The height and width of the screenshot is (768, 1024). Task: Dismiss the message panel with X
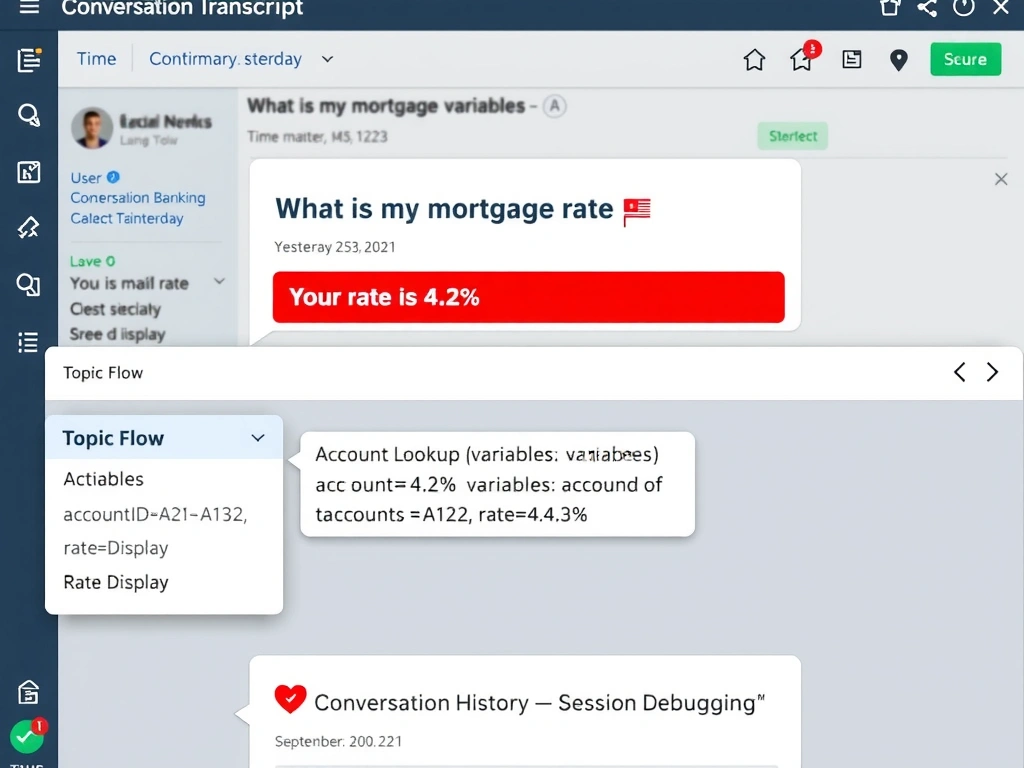coord(1000,179)
